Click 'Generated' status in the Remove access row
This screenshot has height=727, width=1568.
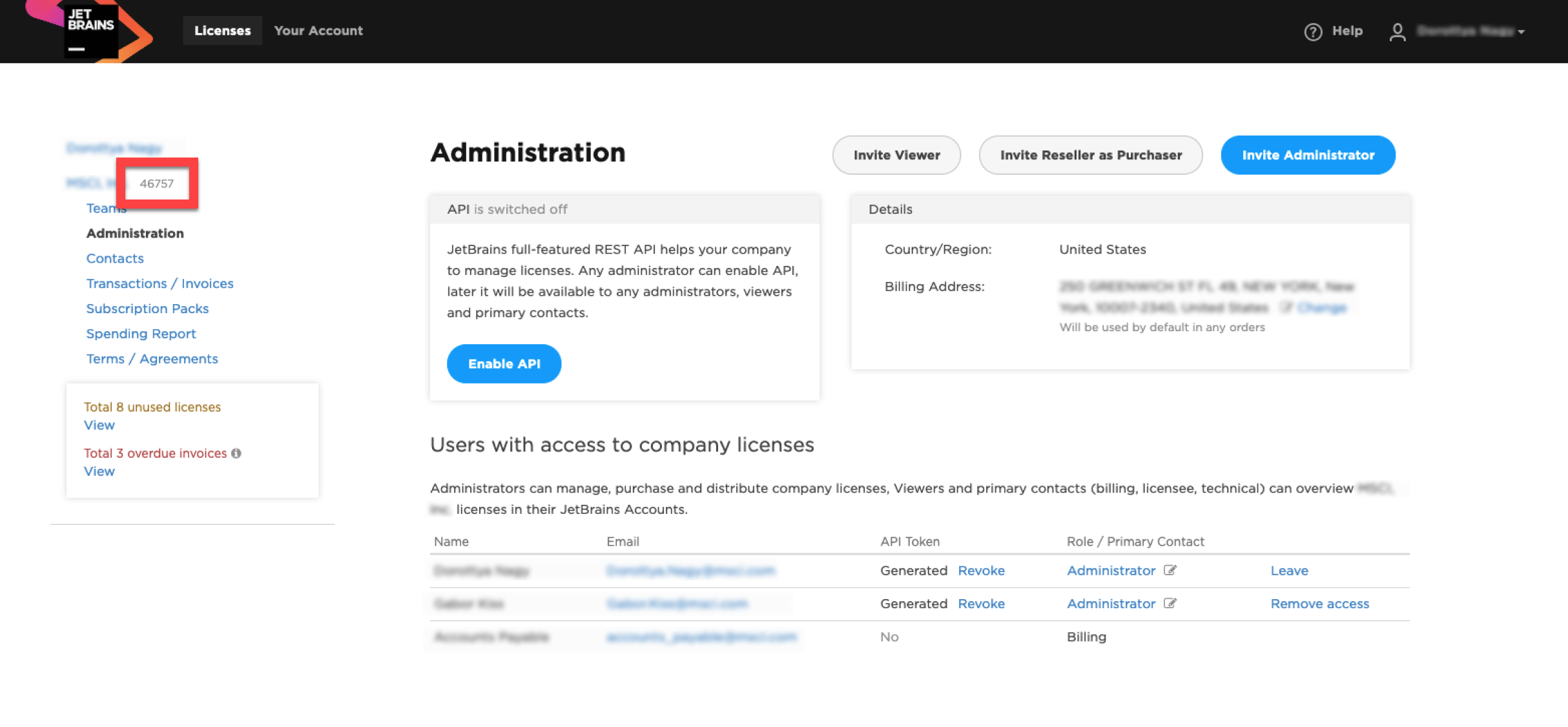[914, 603]
